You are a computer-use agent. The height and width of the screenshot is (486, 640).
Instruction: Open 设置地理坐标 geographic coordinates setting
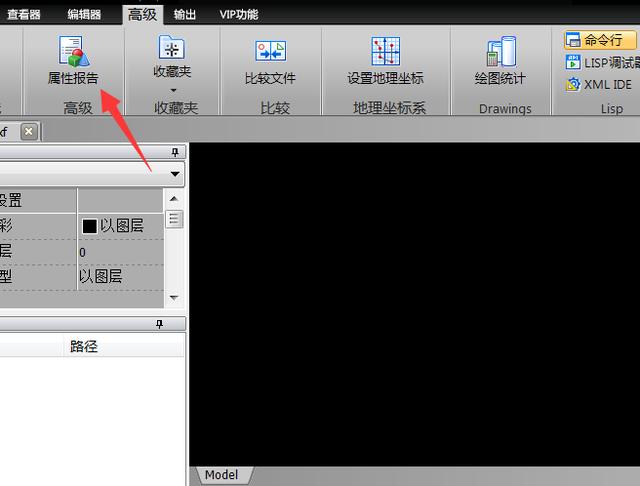(x=385, y=61)
